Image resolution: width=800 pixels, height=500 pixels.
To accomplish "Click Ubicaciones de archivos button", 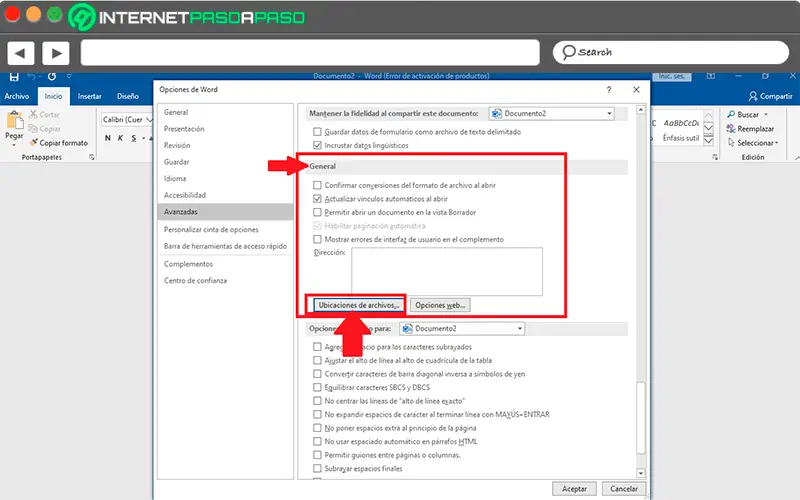I will coord(358,305).
